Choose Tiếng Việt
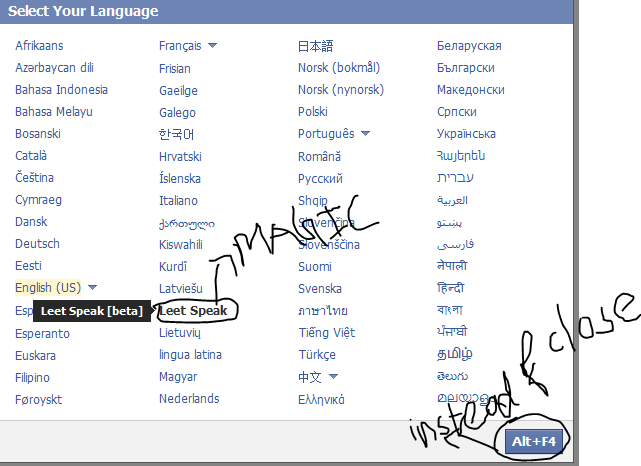The width and height of the screenshot is (641, 466). (x=327, y=333)
